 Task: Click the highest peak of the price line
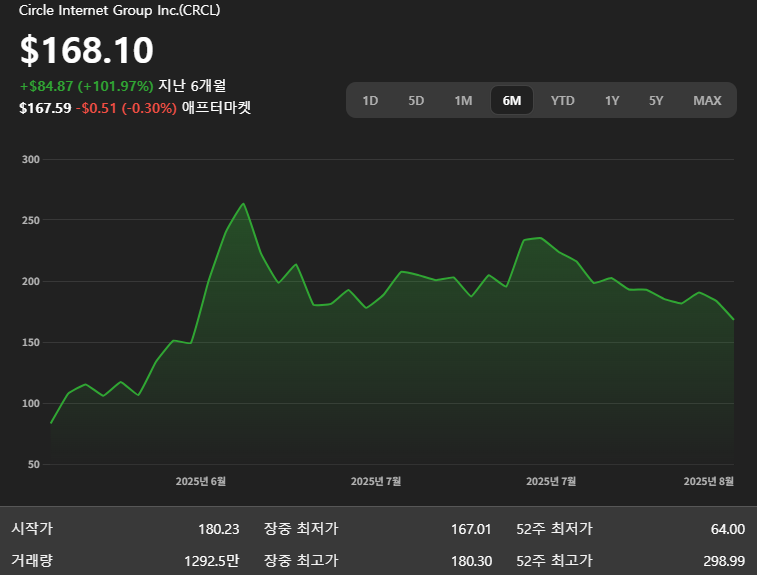click(243, 204)
